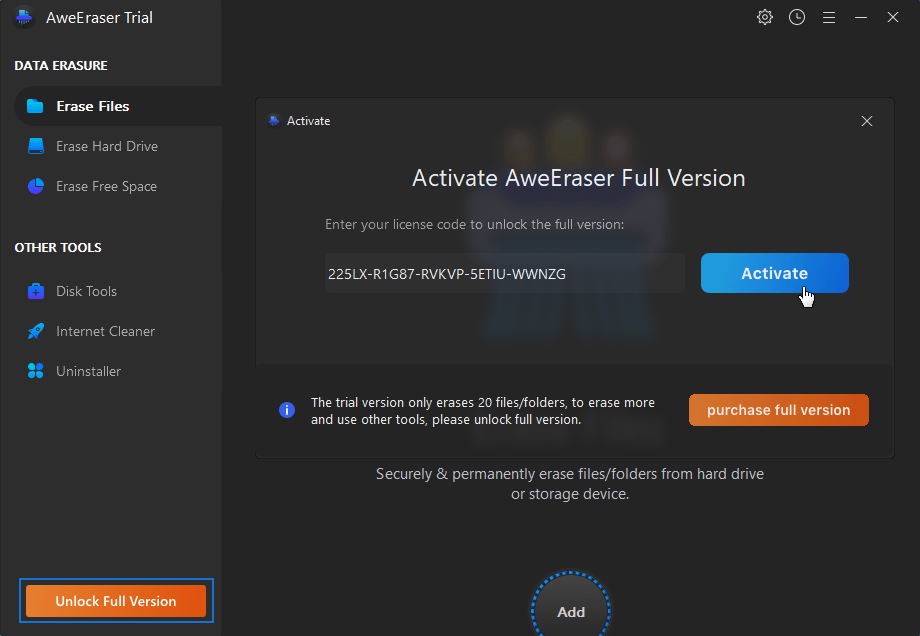
Task: Click the AweEraser logo in title bar
Action: coord(24,18)
